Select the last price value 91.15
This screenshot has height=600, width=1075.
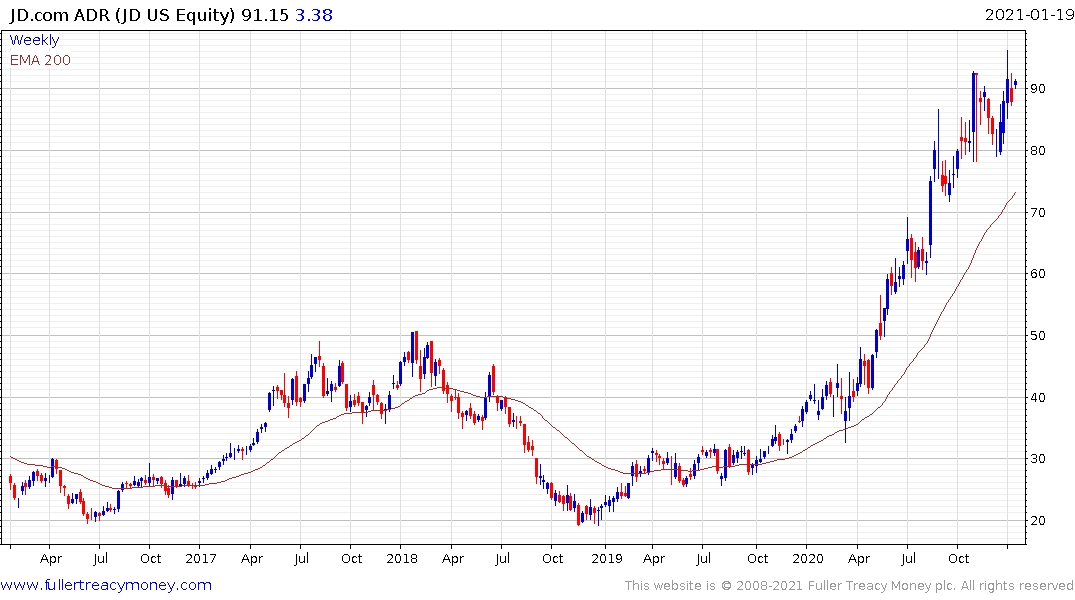click(x=265, y=15)
